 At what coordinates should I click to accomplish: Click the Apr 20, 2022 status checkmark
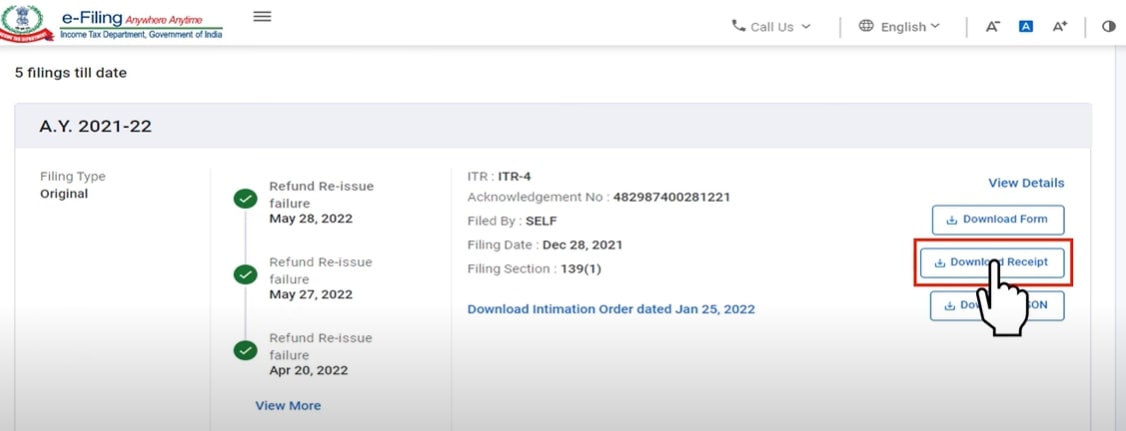click(x=245, y=351)
